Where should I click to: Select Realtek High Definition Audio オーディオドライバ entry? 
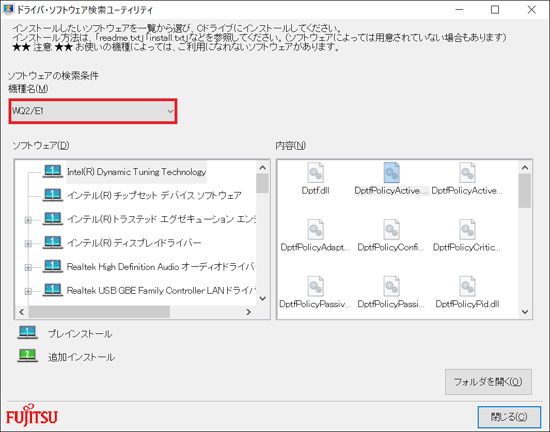[161, 267]
